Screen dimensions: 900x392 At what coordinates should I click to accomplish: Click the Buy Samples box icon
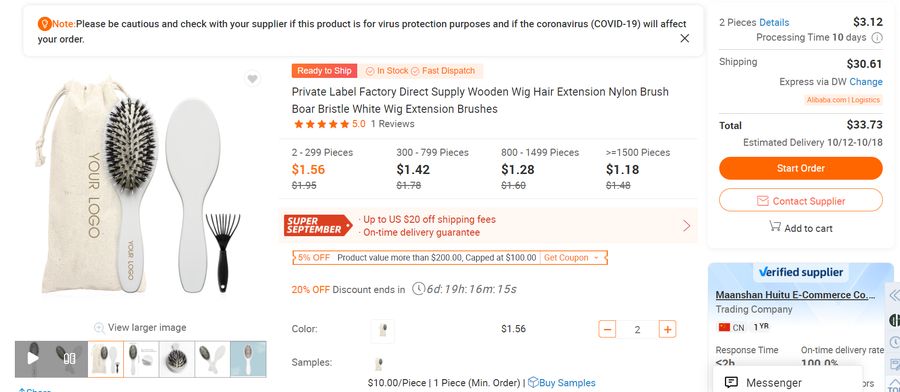[x=533, y=382]
